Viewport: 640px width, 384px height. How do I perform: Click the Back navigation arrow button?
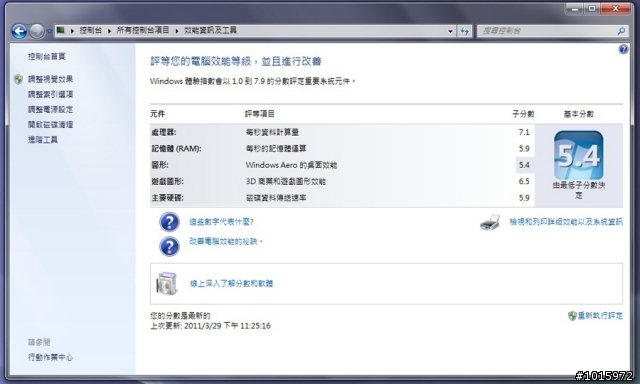19,31
